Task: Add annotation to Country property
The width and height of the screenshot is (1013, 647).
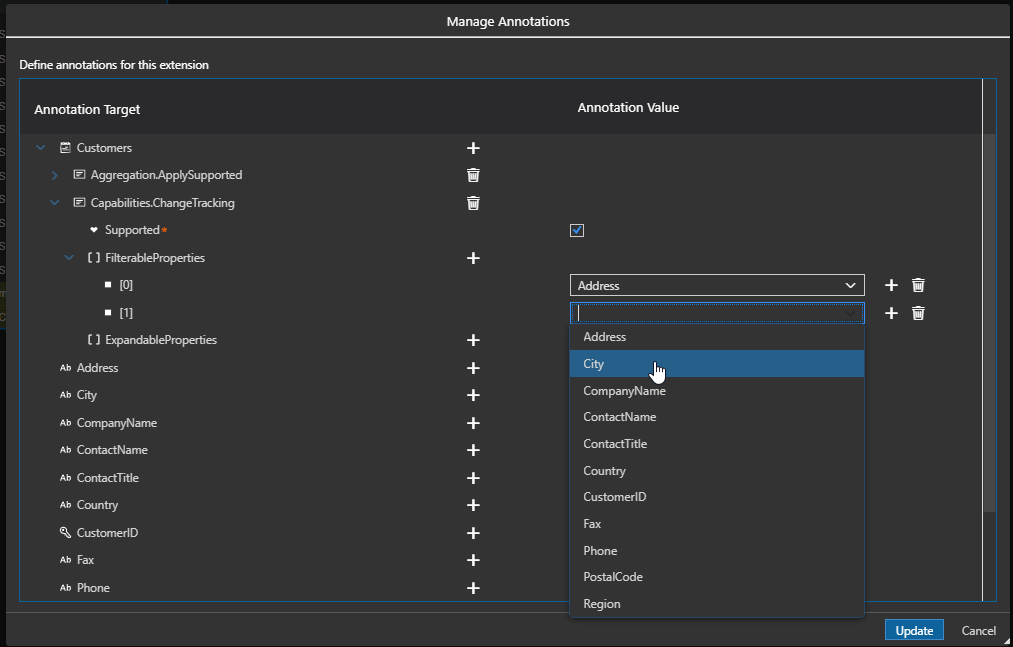Action: tap(473, 505)
